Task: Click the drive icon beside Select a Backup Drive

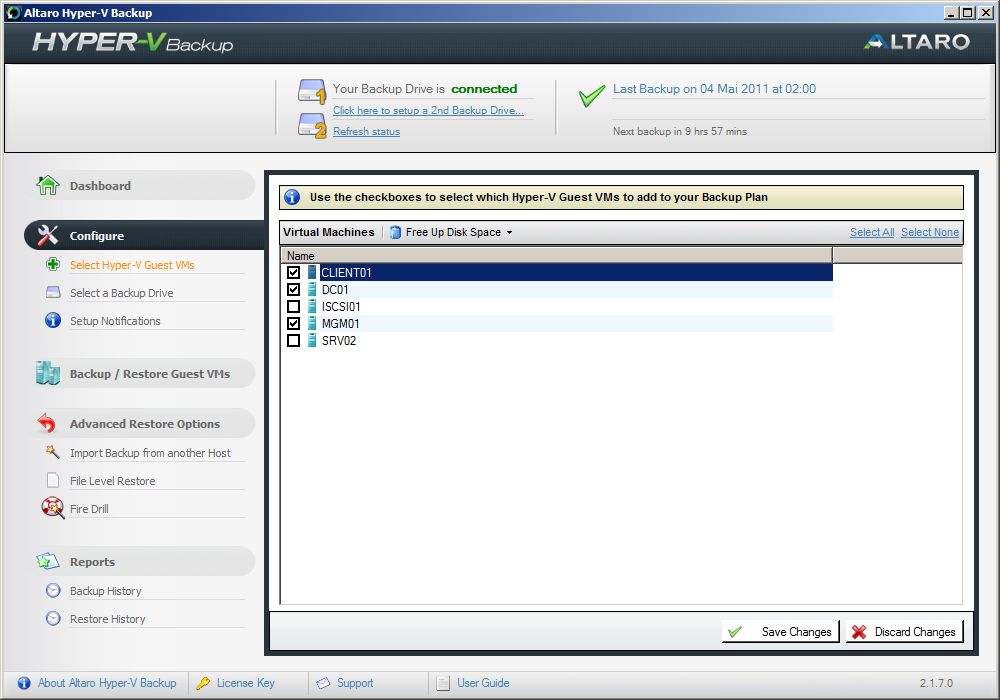Action: pyautogui.click(x=53, y=292)
